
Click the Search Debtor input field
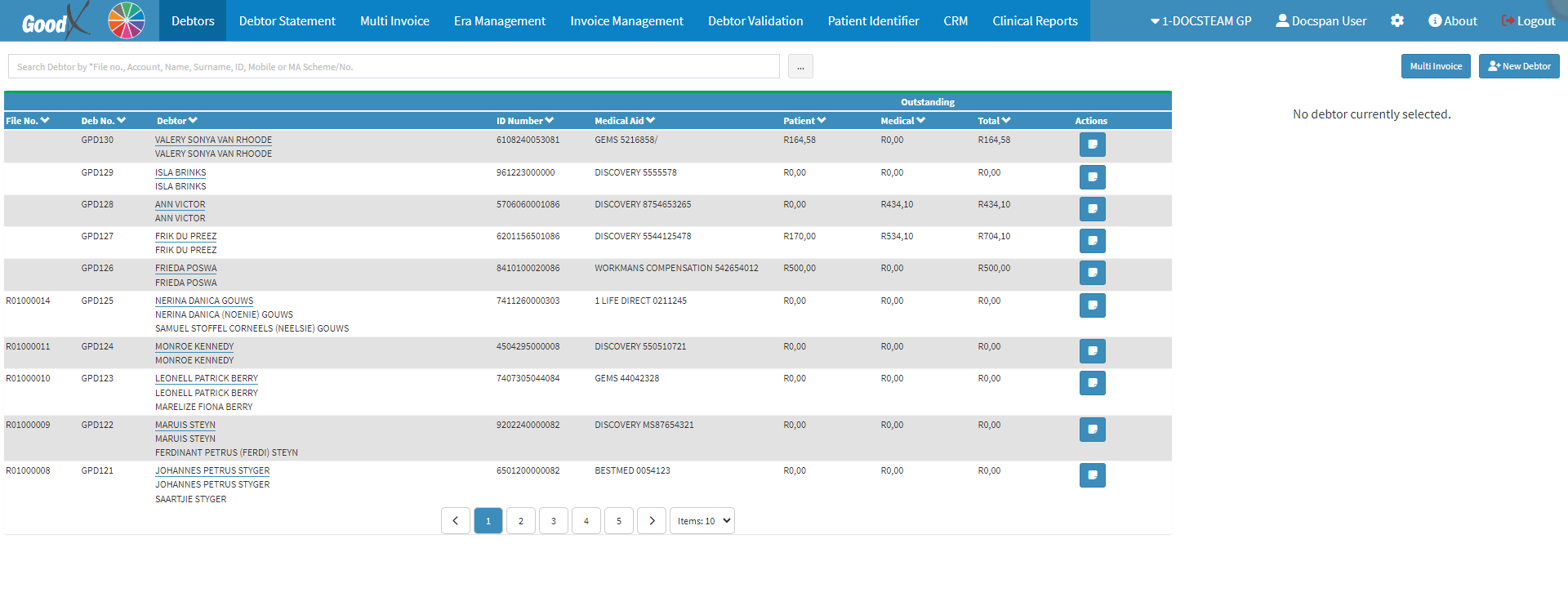pos(394,67)
